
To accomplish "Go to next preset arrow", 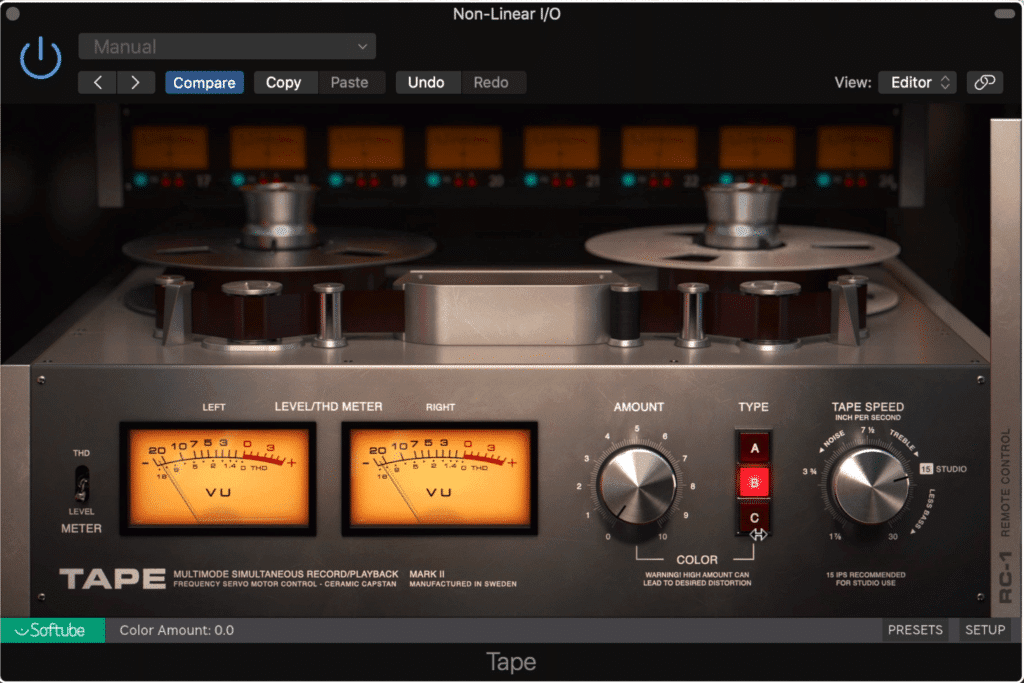I will pyautogui.click(x=136, y=83).
